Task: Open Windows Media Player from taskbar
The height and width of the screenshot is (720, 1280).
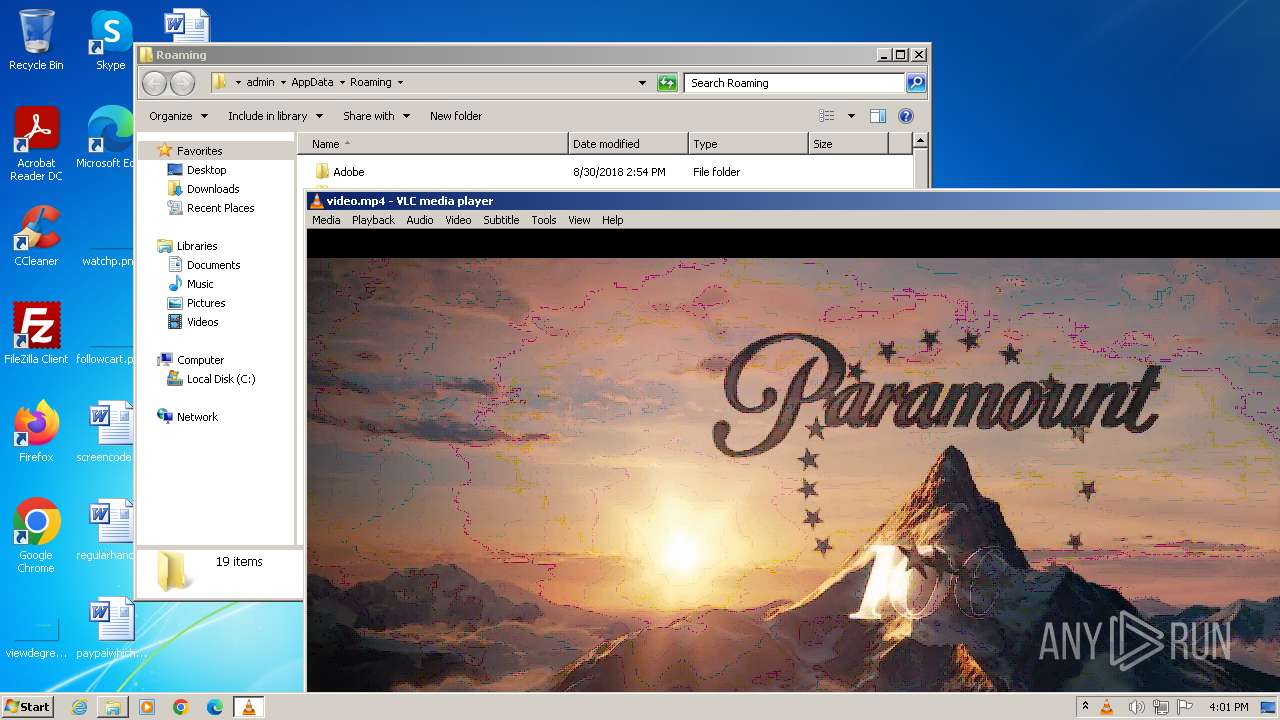Action: coord(147,707)
